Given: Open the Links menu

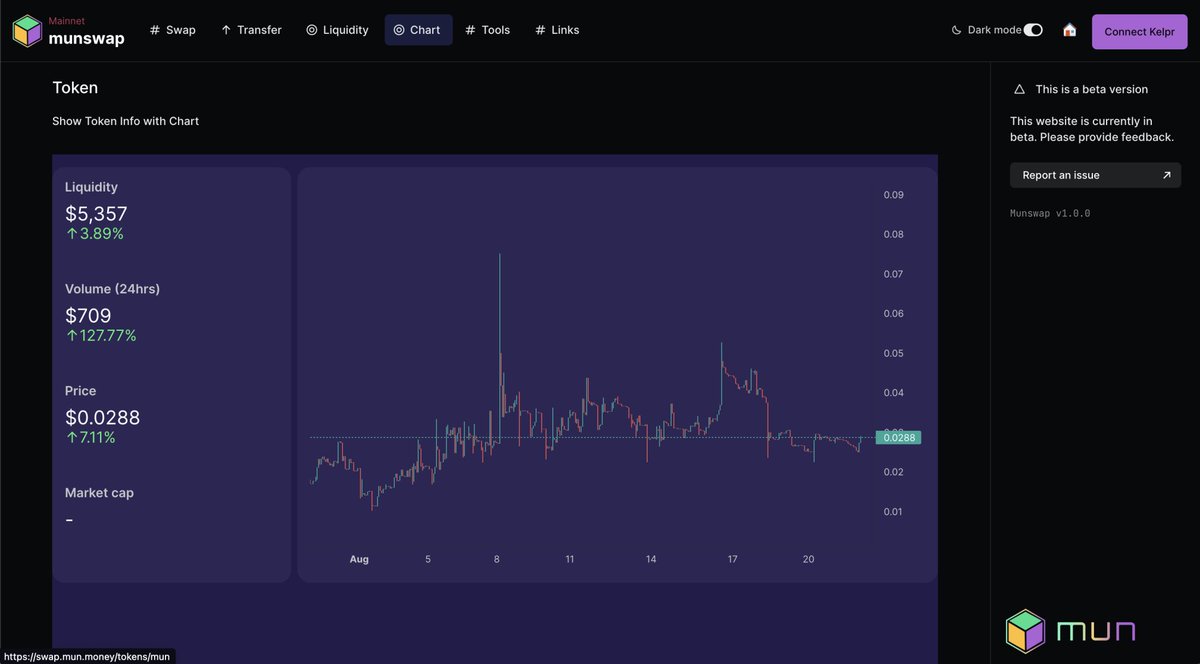Looking at the screenshot, I should coord(557,30).
